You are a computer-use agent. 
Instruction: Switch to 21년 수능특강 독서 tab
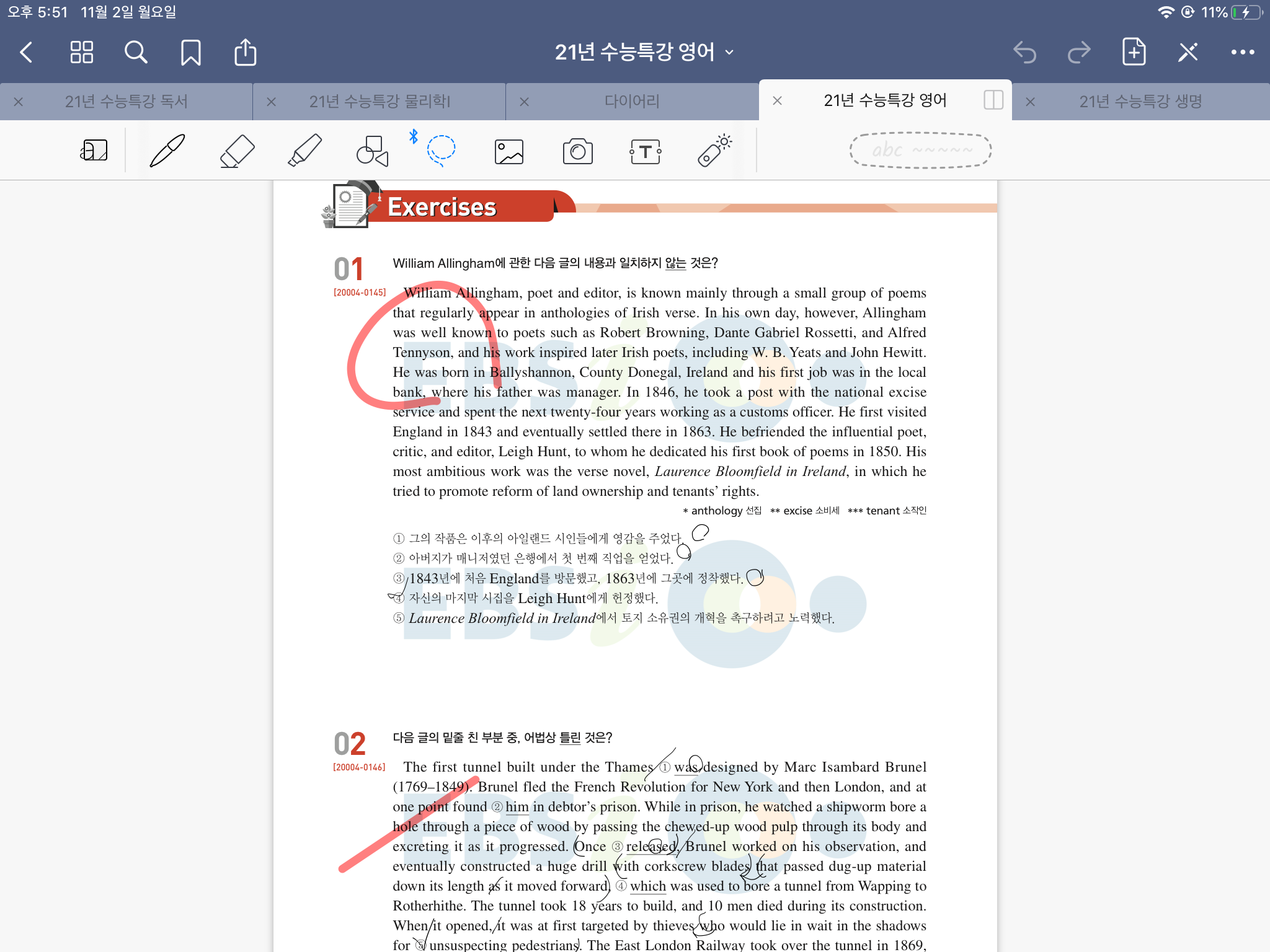(126, 101)
